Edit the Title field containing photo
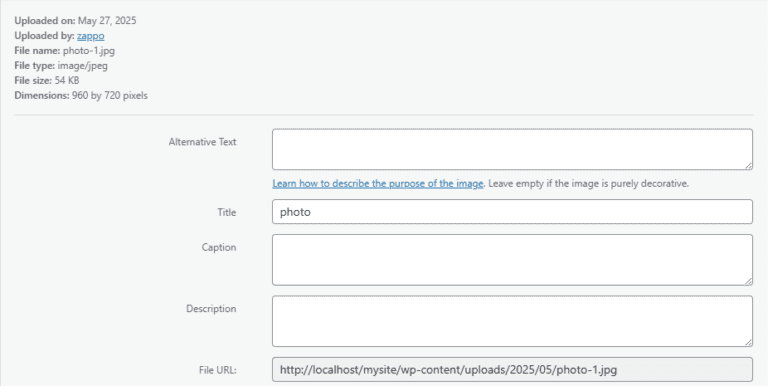 [512, 212]
